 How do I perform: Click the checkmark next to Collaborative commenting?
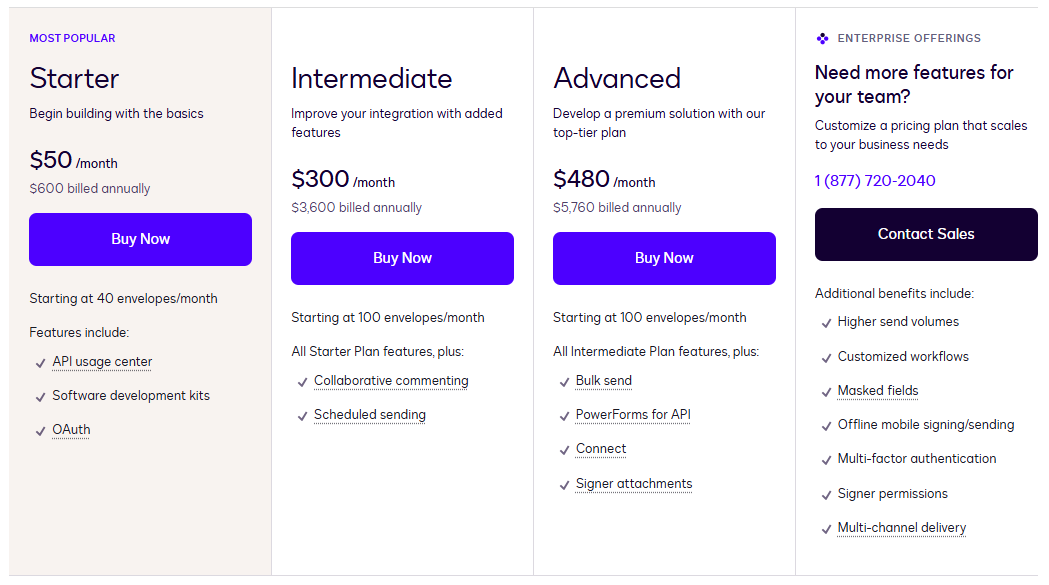point(302,381)
